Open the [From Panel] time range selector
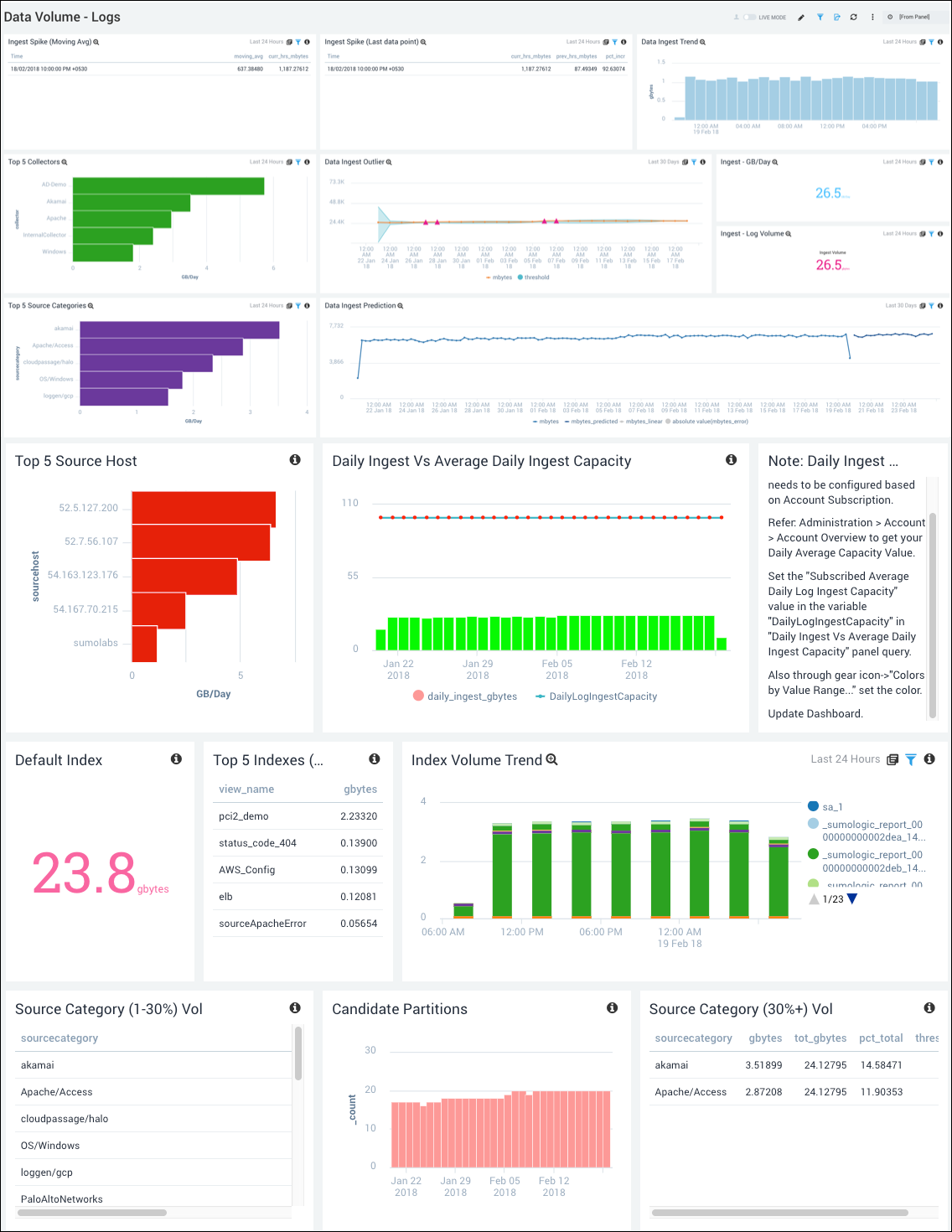Viewport: 952px width, 1232px height. tap(913, 17)
